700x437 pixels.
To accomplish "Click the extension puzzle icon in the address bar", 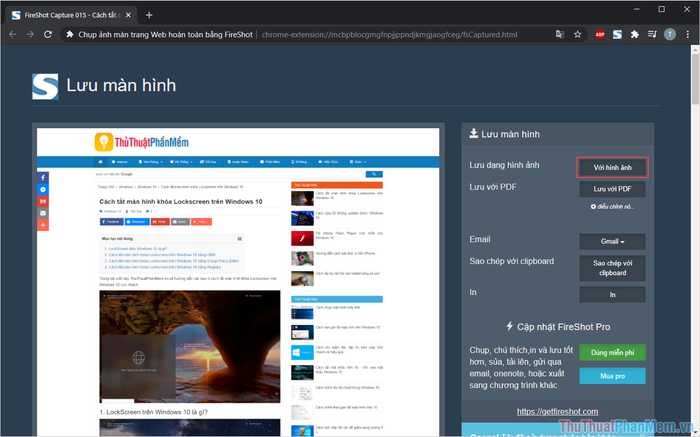I will 70,34.
